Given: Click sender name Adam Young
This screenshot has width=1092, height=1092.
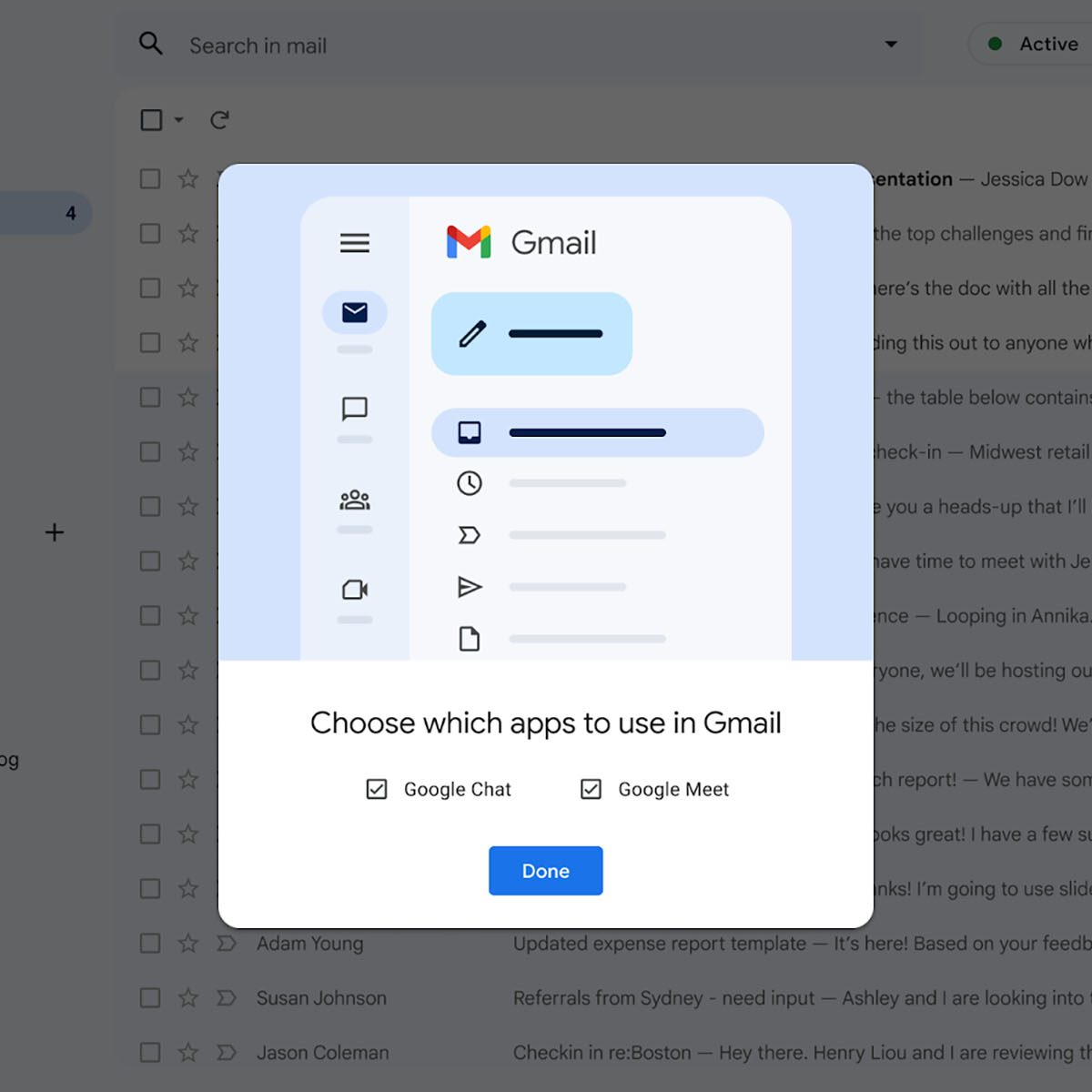Looking at the screenshot, I should click(309, 944).
